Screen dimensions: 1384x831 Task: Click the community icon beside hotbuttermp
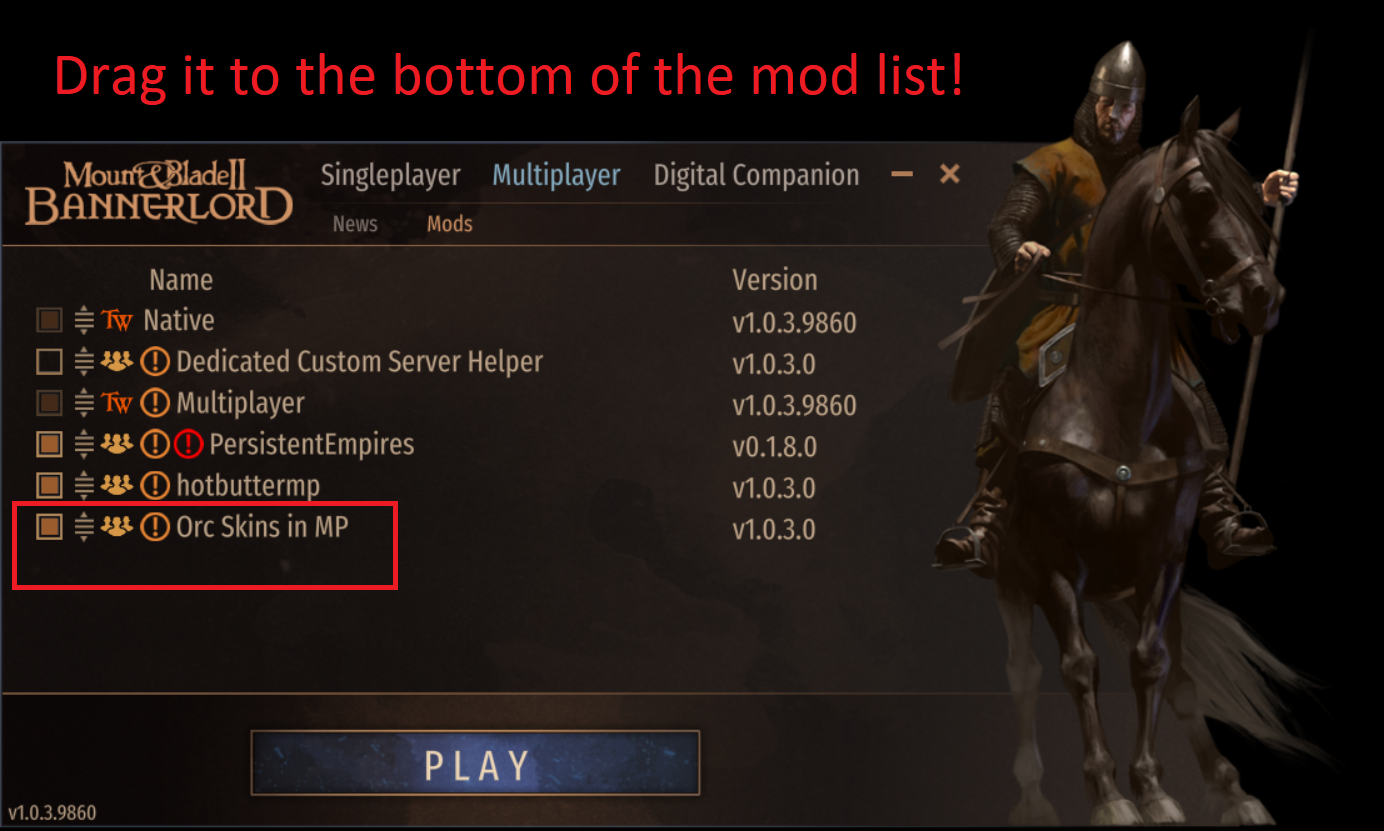pyautogui.click(x=117, y=486)
